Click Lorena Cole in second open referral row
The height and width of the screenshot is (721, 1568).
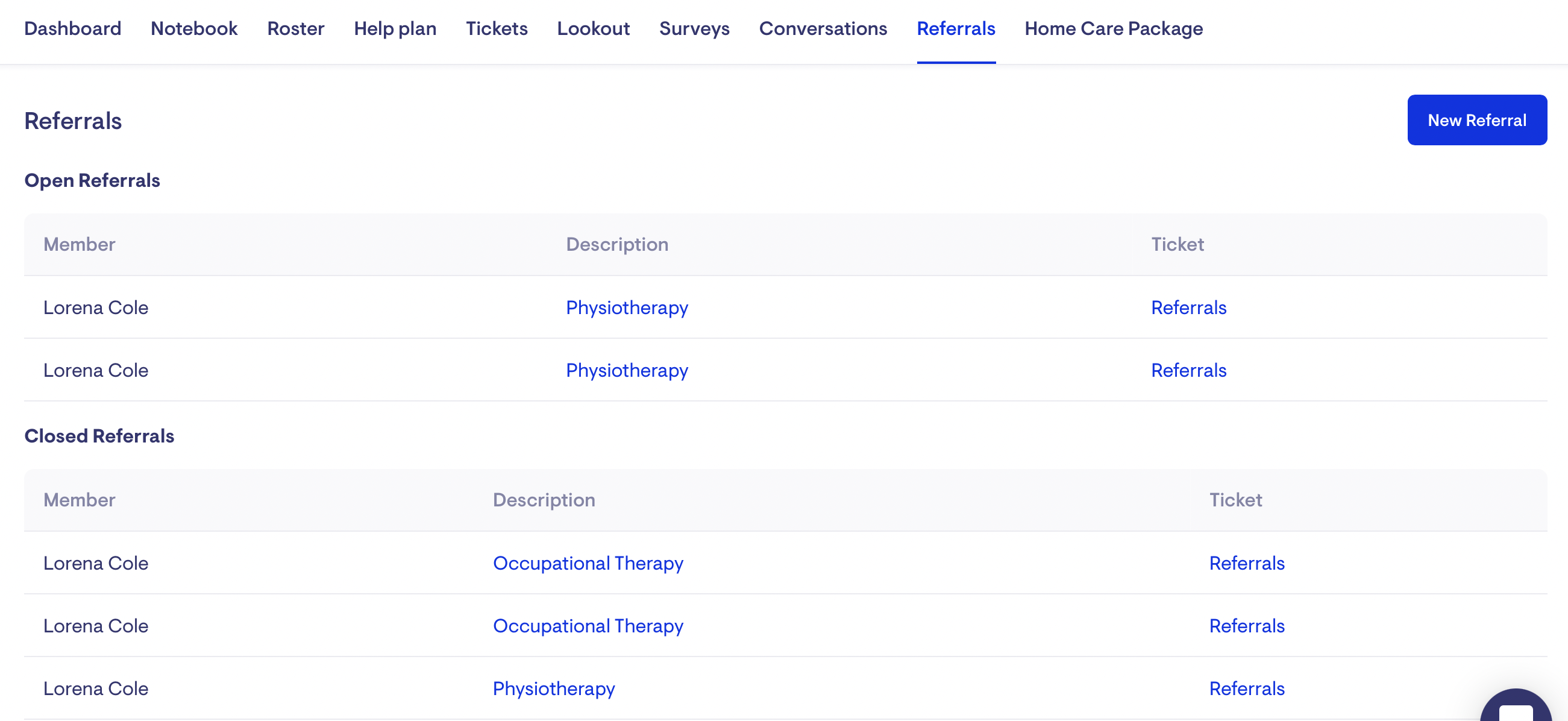coord(96,370)
